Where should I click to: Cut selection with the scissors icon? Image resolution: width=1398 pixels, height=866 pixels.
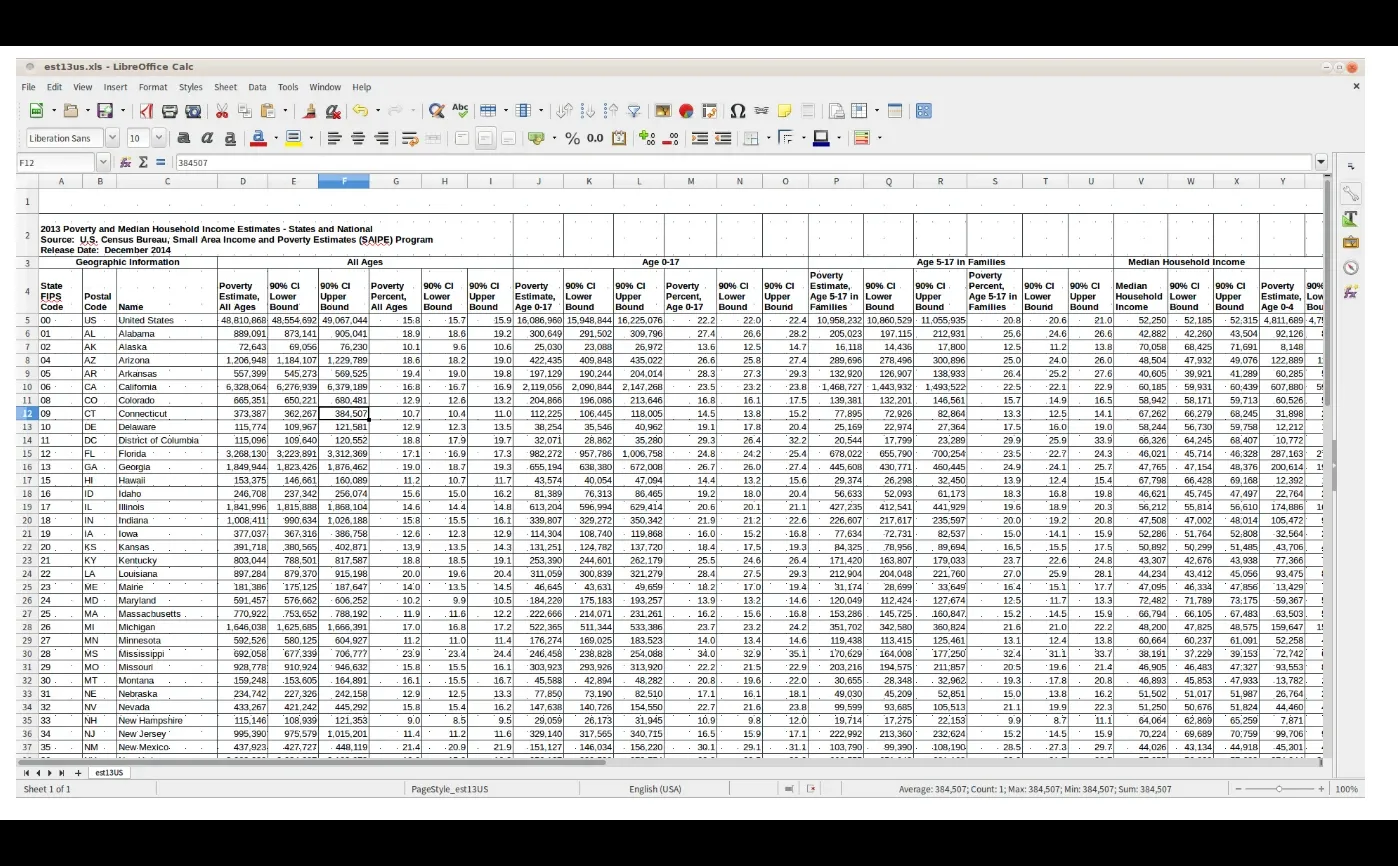click(222, 111)
